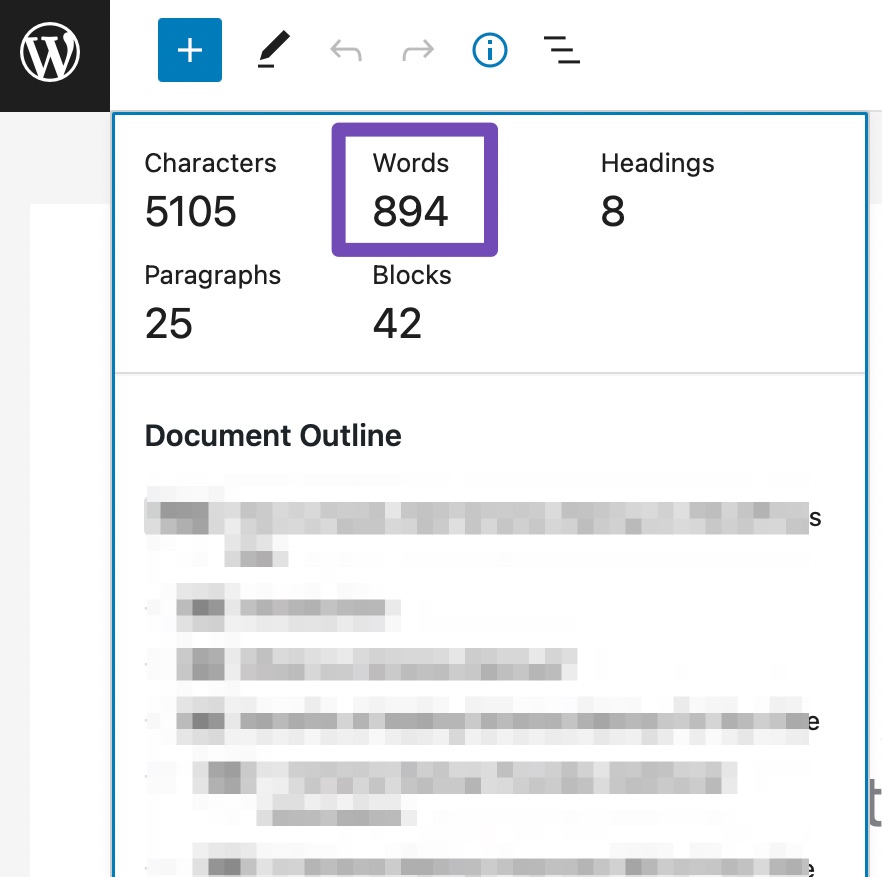Open the block inserter with the plus icon
This screenshot has height=877, width=882.
pyautogui.click(x=189, y=49)
